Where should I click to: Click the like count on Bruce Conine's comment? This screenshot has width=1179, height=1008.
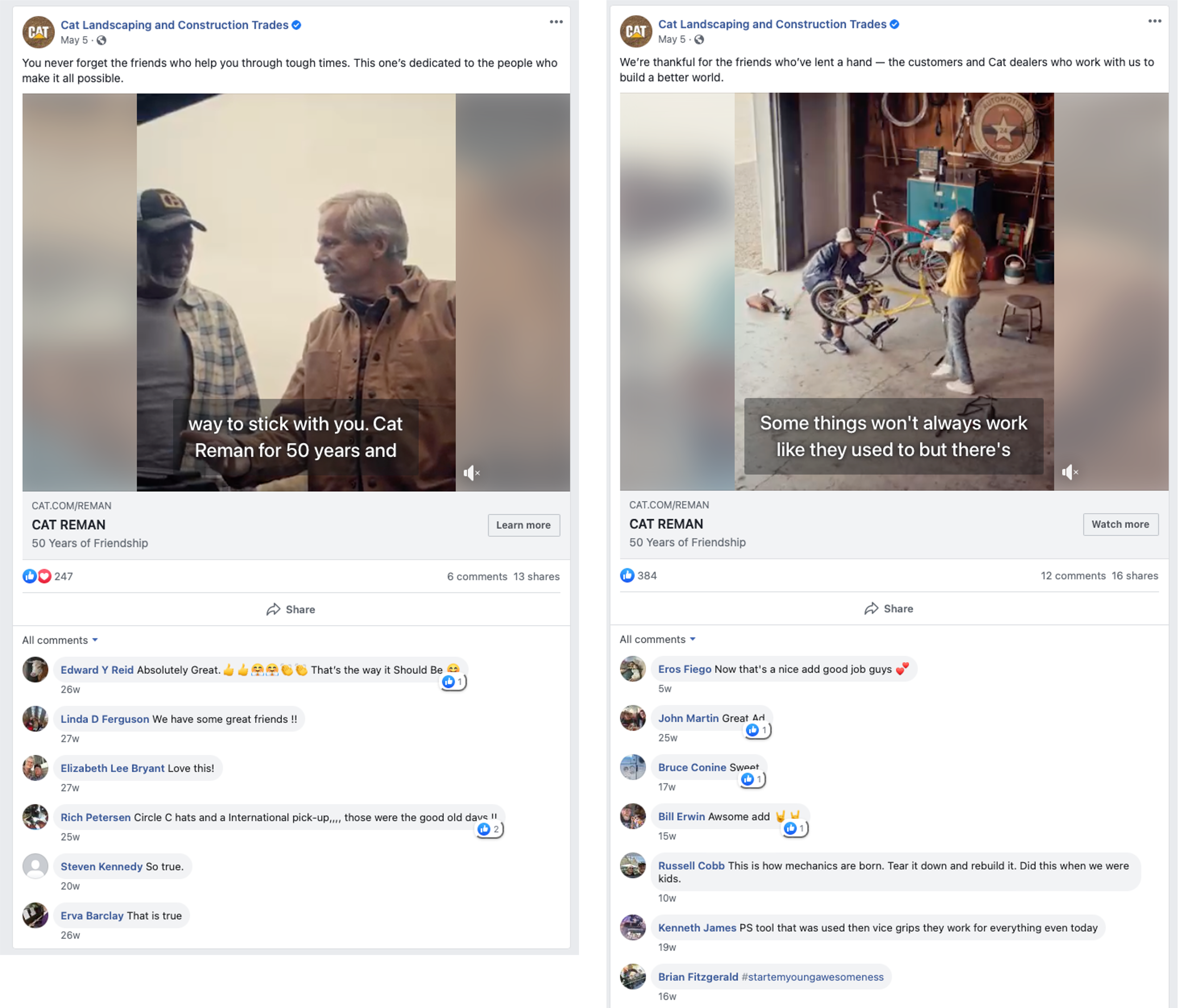tap(752, 779)
